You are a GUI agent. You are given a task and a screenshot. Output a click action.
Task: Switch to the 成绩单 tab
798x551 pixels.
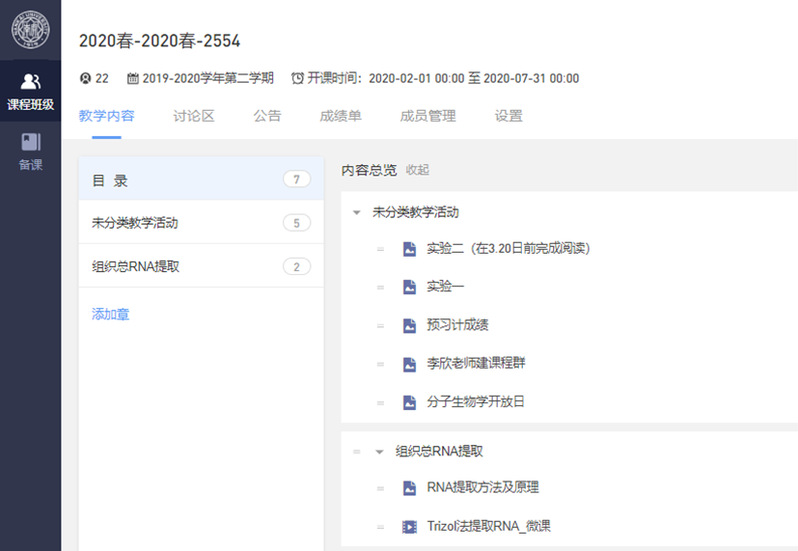click(x=340, y=116)
